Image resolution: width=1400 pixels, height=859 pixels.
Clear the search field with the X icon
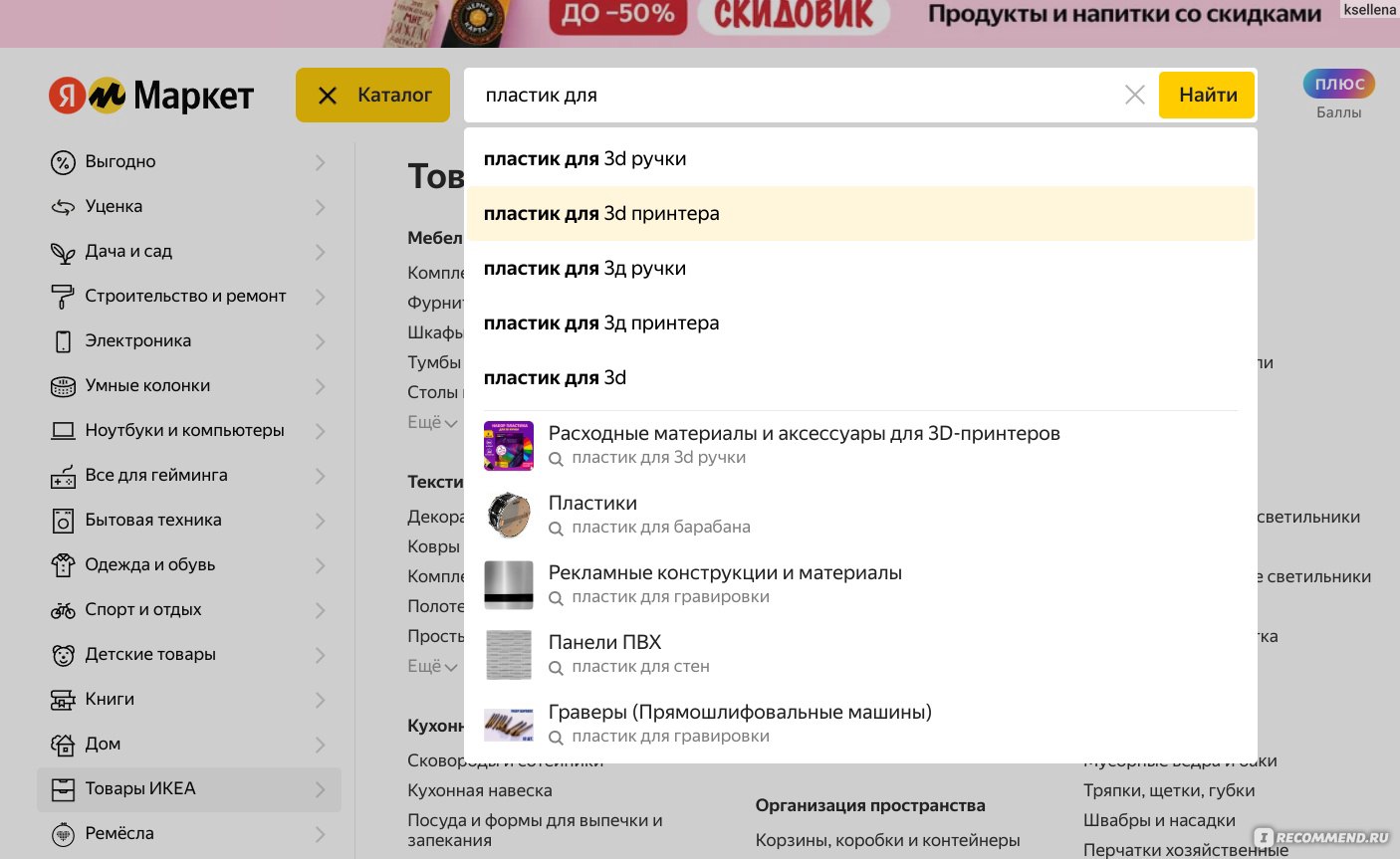click(1134, 95)
